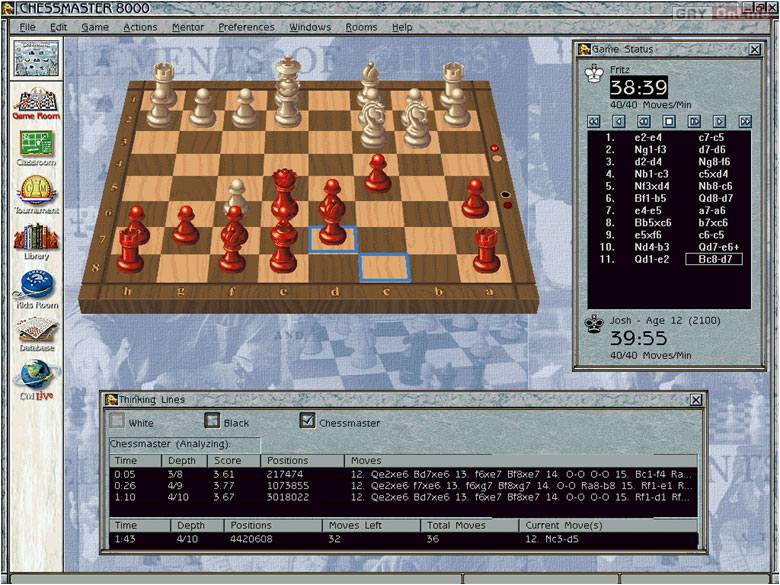Viewport: 780px width, 585px height.
Task: Enable the Black thinking lines checkbox
Action: pos(212,421)
